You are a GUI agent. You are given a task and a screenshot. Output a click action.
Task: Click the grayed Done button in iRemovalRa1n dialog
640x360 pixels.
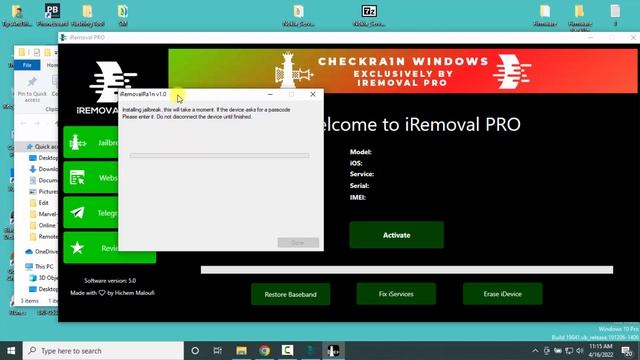(298, 242)
